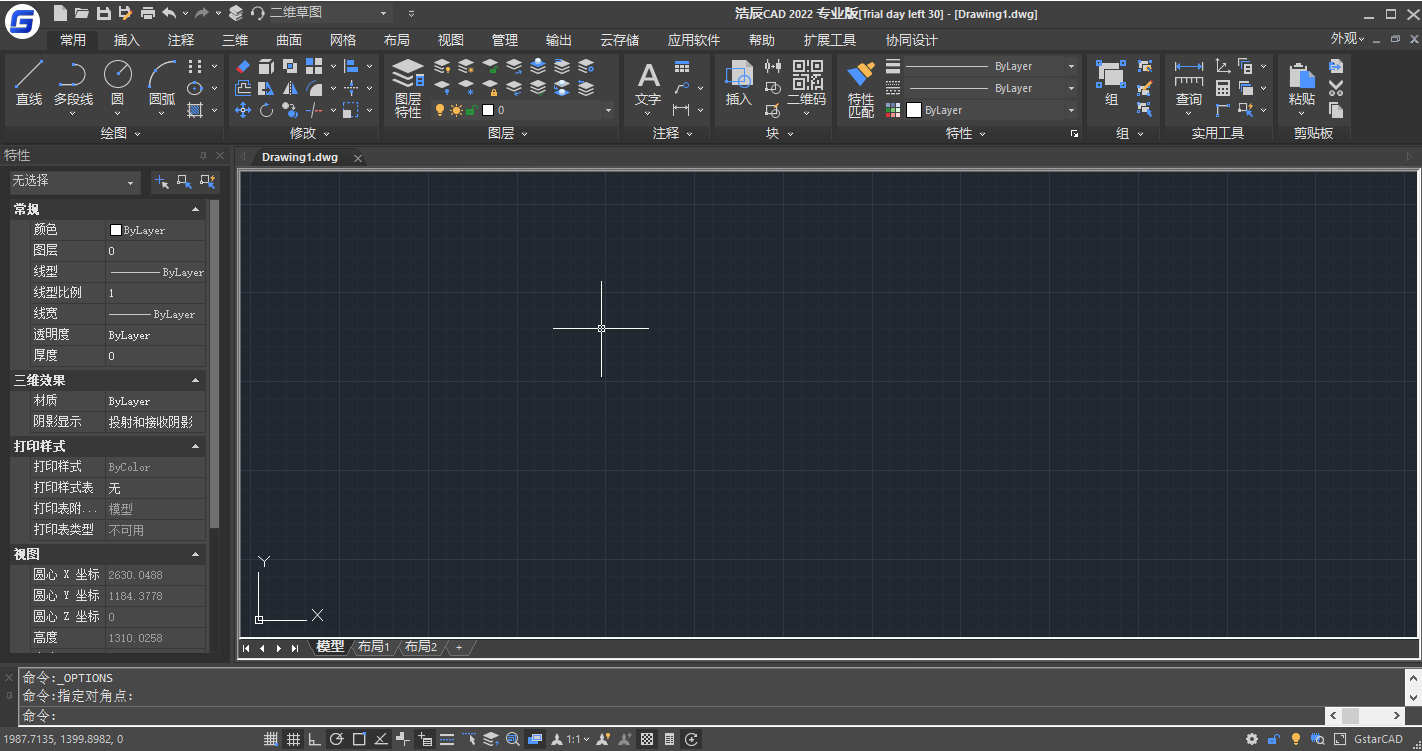The image size is (1422, 751).
Task: Open the quick calculator icon in utilities
Action: 1222,88
